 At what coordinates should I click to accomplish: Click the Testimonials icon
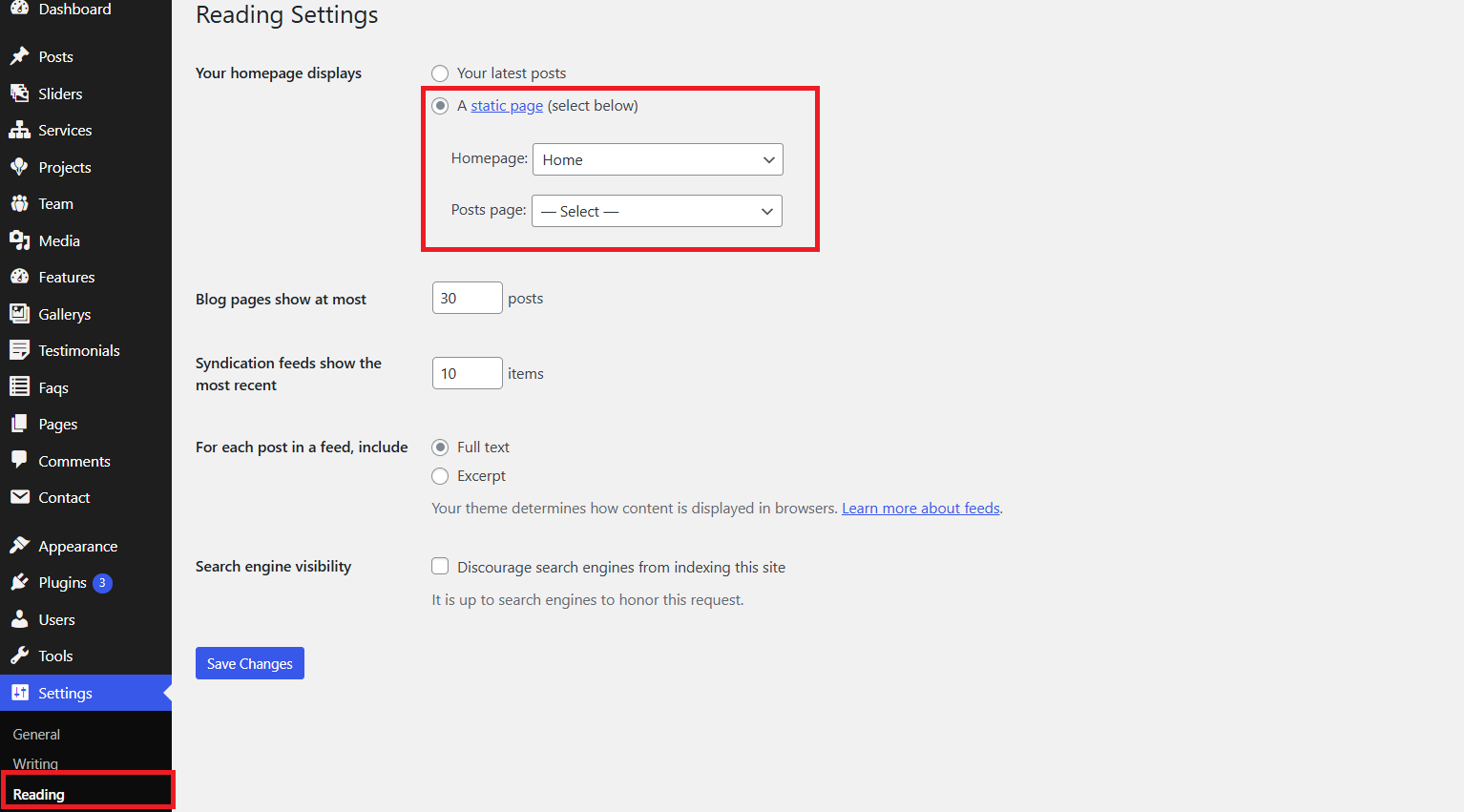coord(19,350)
